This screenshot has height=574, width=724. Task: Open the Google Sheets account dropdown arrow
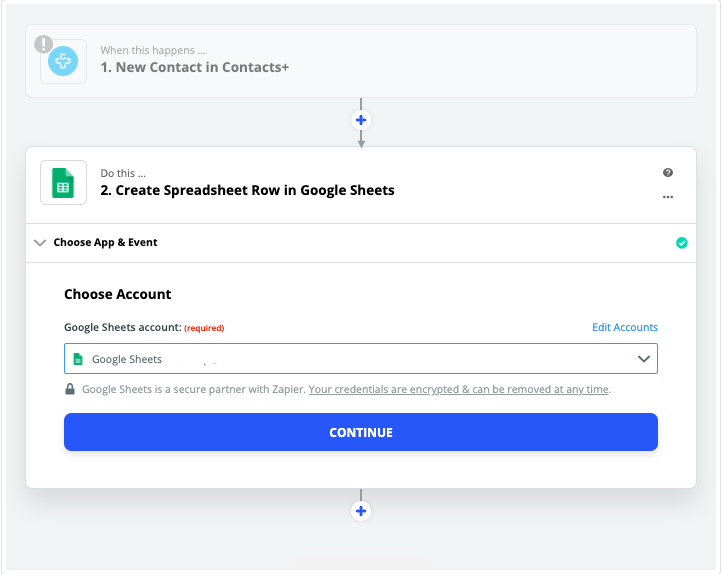pos(644,359)
